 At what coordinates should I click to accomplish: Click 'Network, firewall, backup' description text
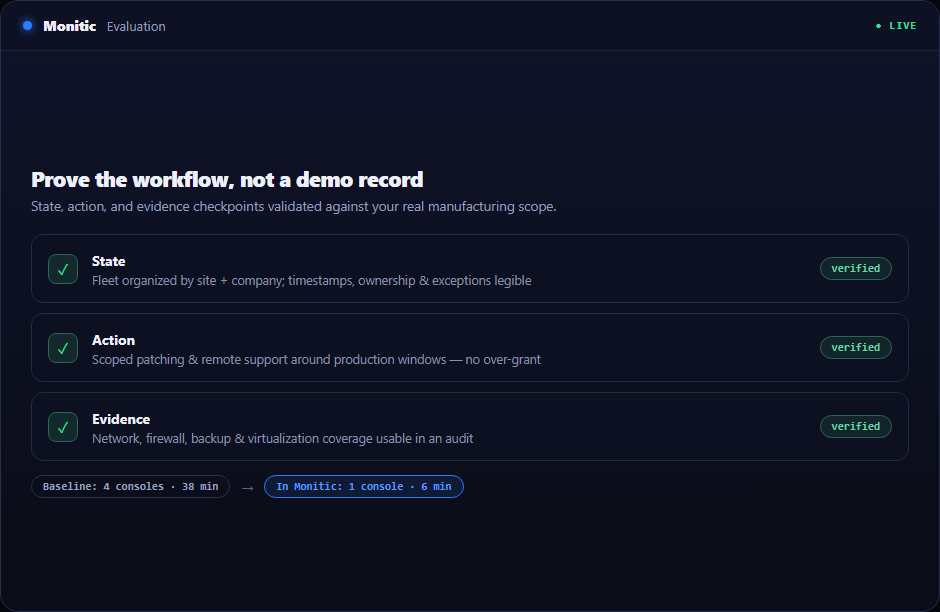[x=282, y=439]
